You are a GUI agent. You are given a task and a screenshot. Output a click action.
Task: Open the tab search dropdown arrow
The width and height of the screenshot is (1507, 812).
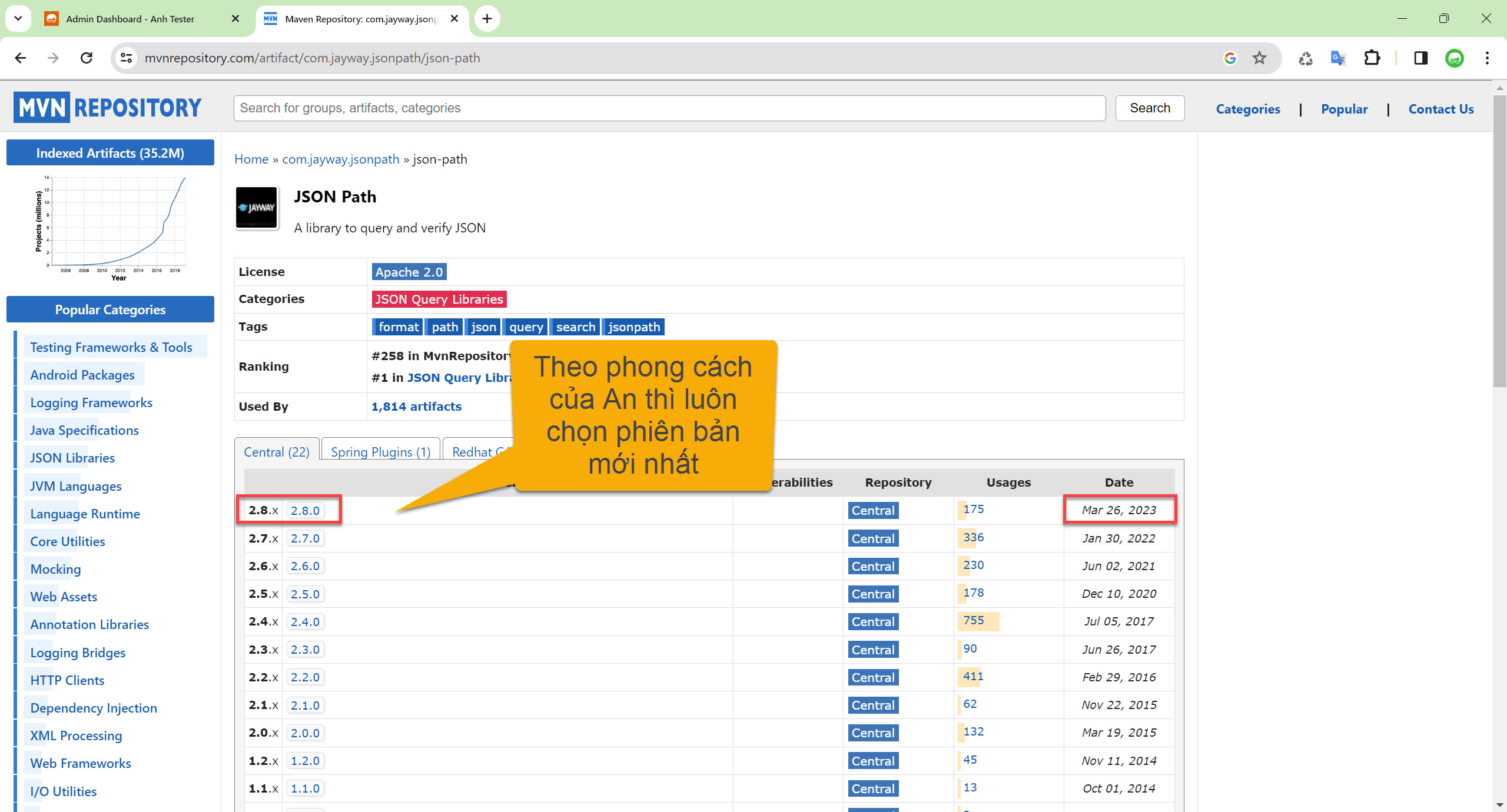[18, 18]
